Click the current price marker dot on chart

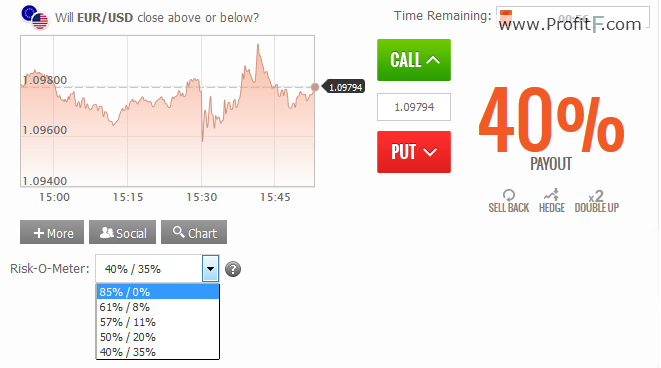tap(315, 87)
